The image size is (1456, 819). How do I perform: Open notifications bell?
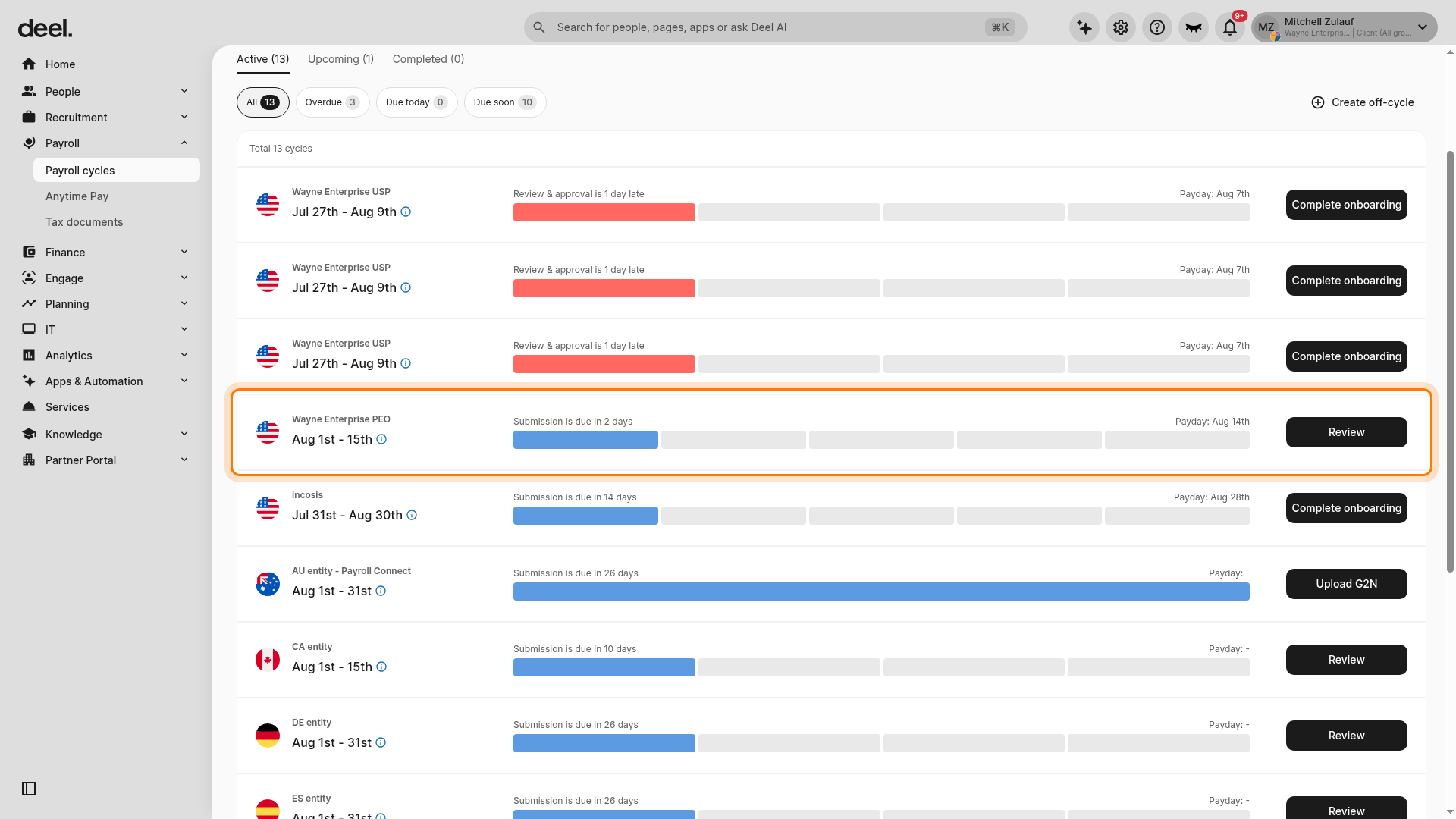point(1230,27)
